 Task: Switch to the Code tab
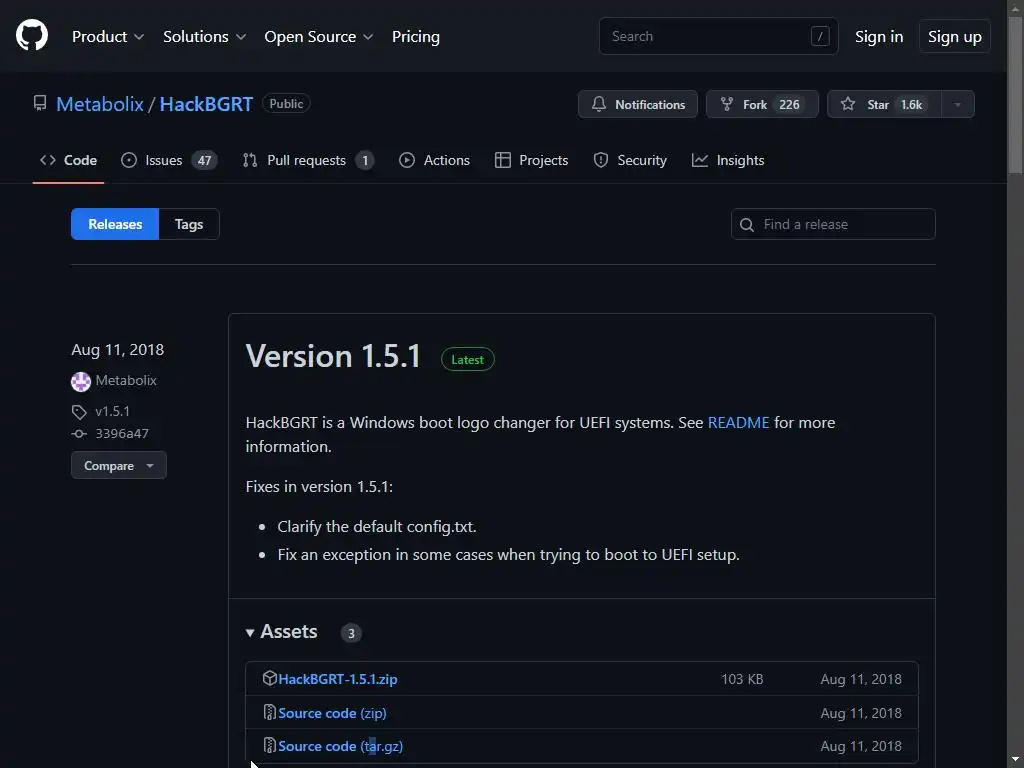pos(68,160)
